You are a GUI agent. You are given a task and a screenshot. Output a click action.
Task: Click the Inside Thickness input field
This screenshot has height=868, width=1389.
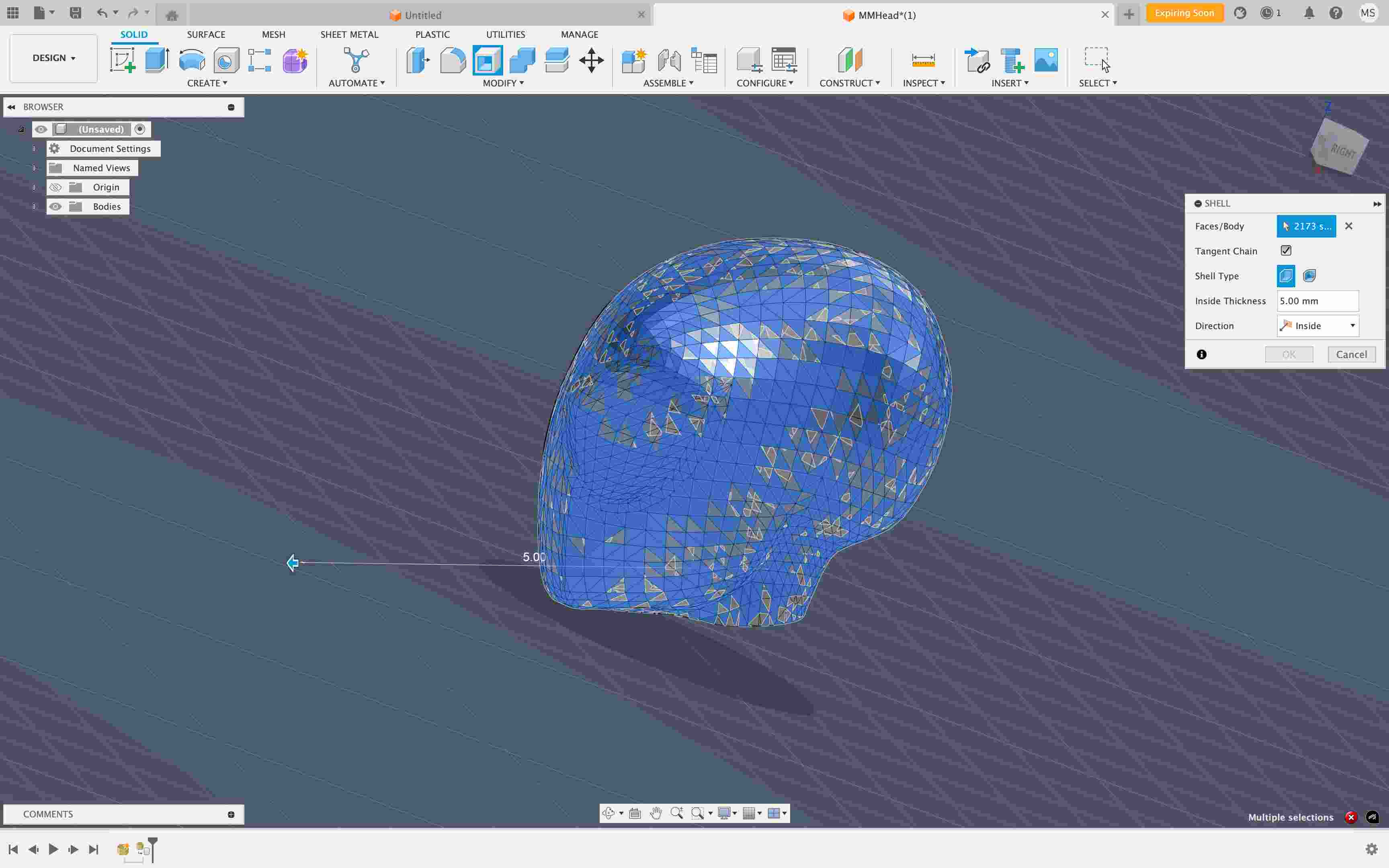(1317, 301)
